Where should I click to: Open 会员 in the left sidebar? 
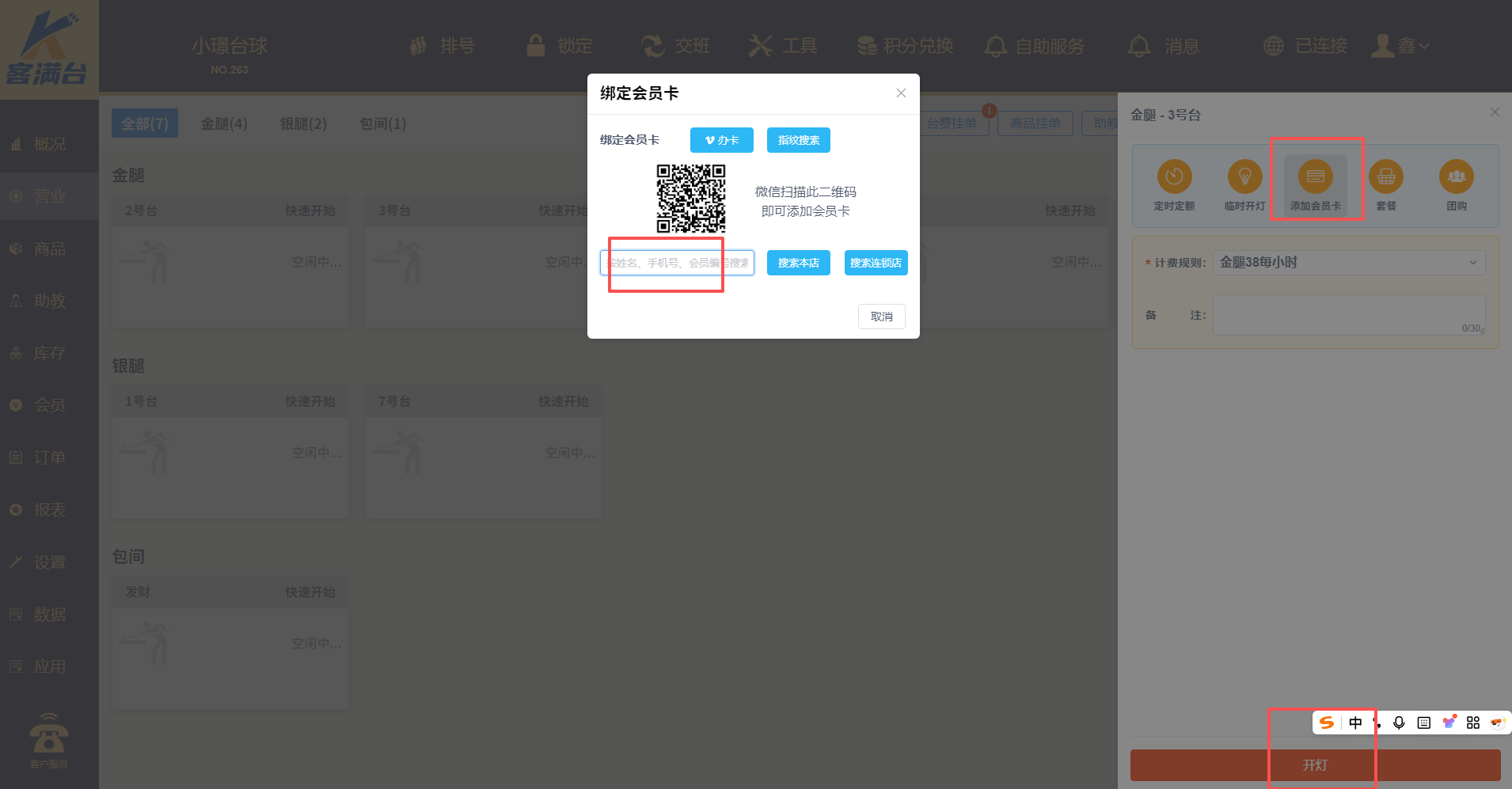[49, 405]
